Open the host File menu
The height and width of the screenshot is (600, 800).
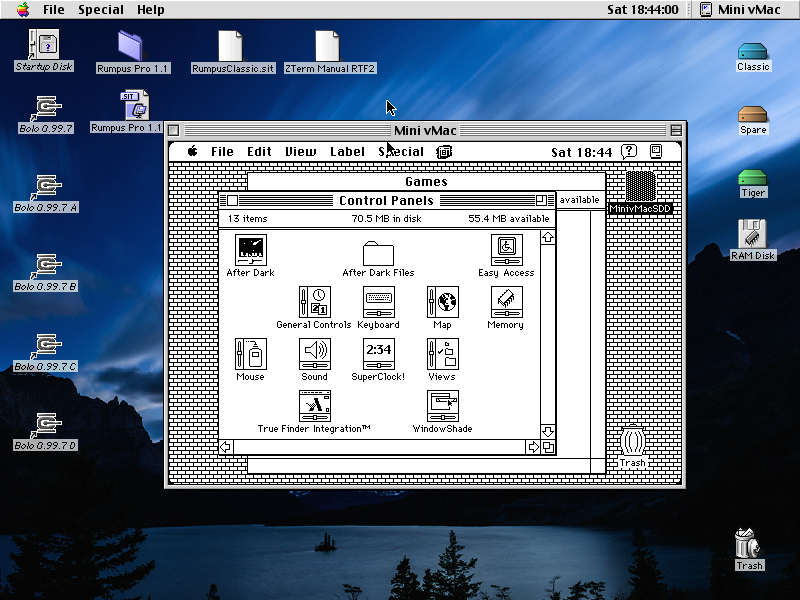click(x=54, y=10)
